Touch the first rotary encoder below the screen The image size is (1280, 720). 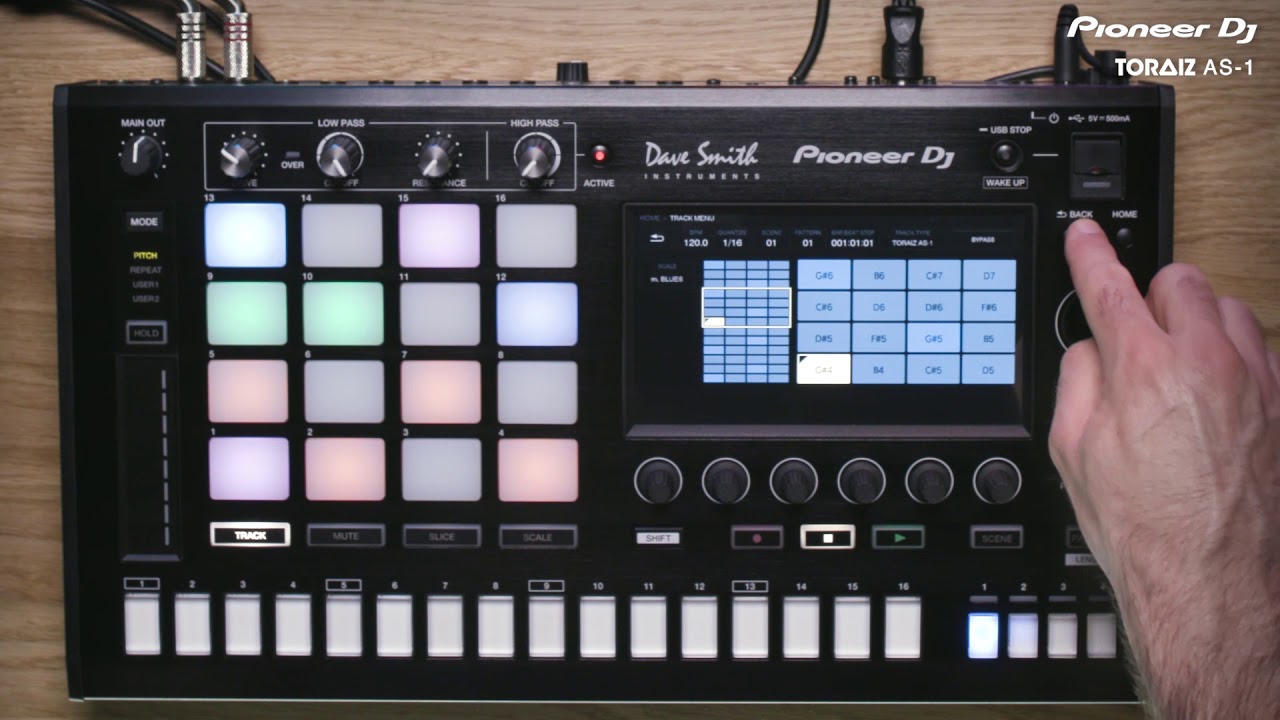pos(658,481)
